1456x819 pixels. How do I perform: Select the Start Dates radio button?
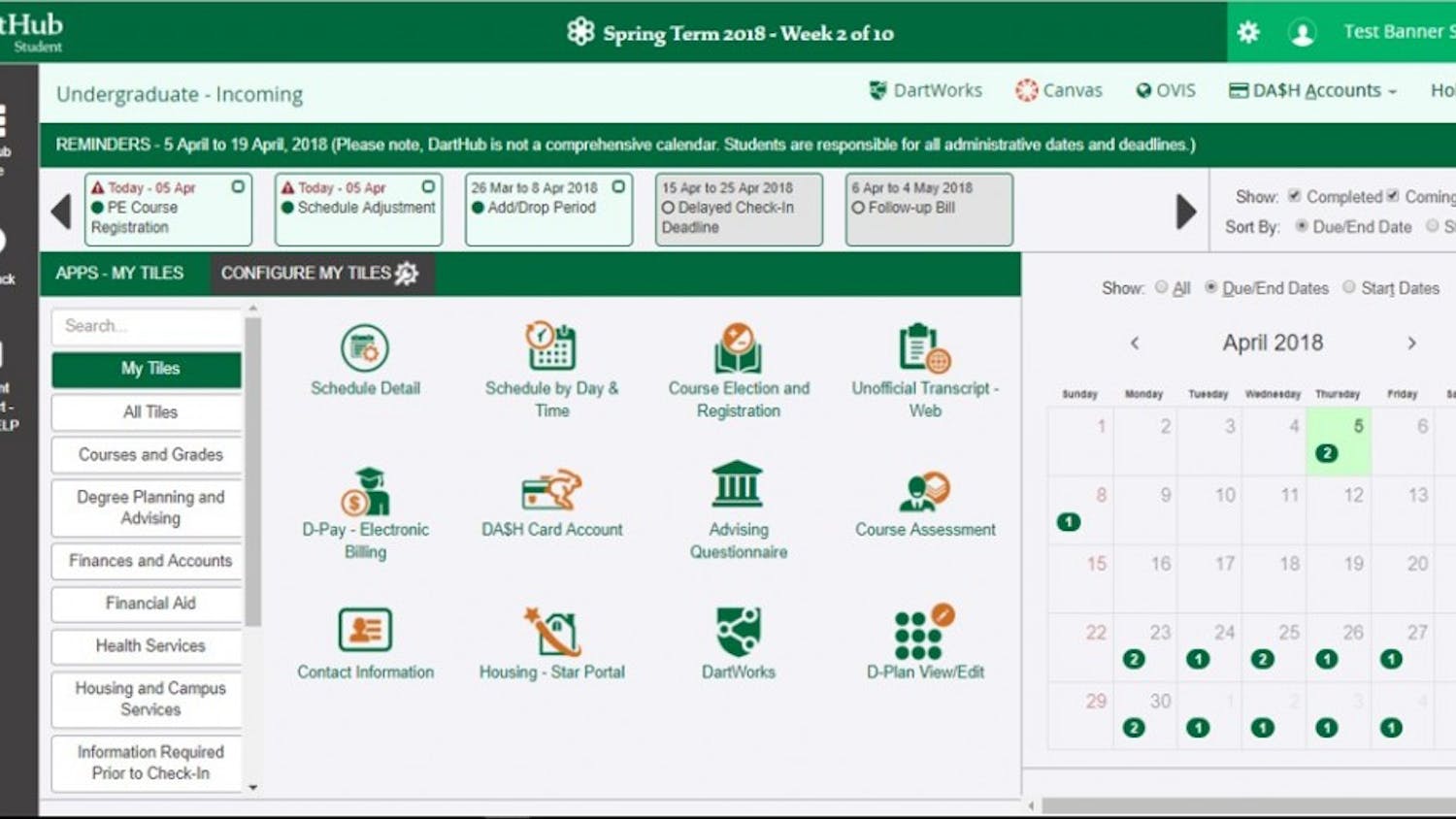click(1349, 287)
